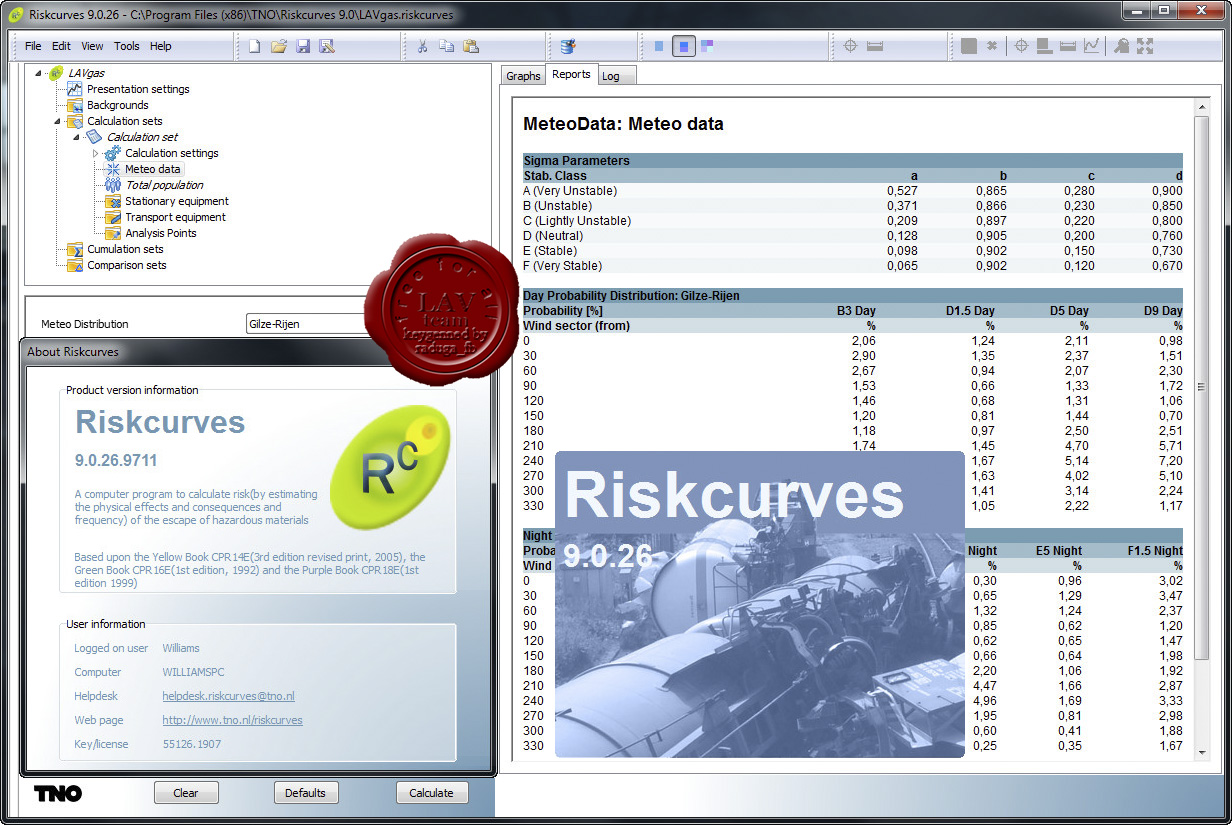Click the key/license value 55126.1907
The height and width of the screenshot is (825, 1232).
(192, 744)
